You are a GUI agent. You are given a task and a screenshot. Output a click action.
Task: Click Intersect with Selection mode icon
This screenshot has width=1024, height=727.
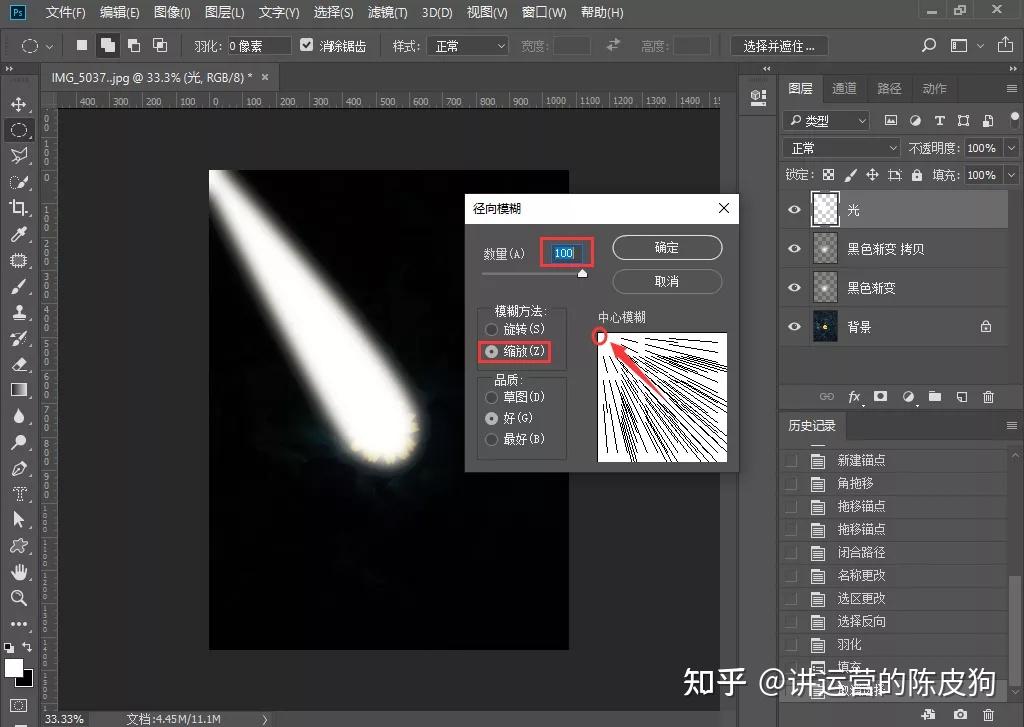(160, 45)
